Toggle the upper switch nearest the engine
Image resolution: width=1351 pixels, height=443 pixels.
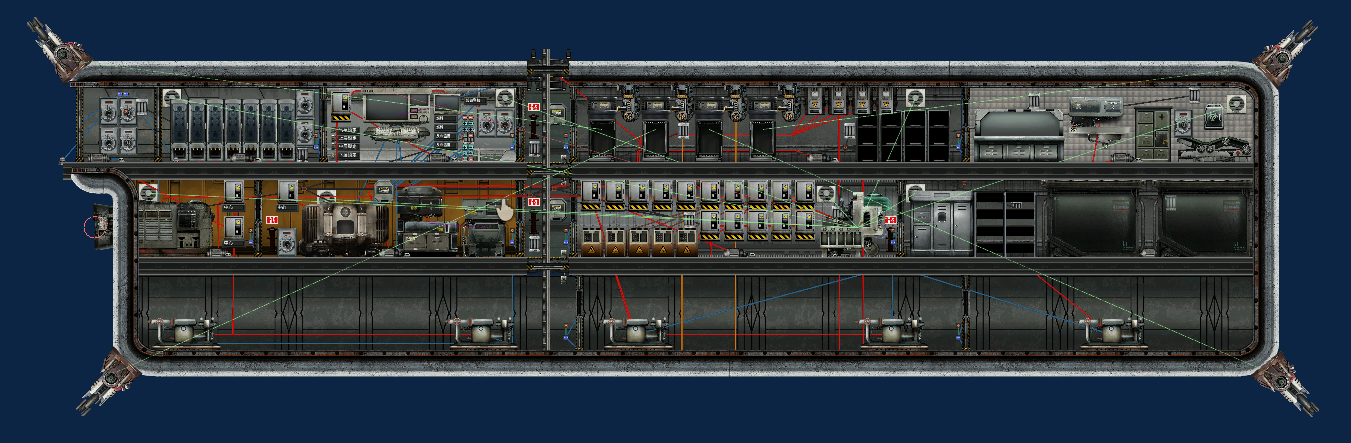point(234,191)
